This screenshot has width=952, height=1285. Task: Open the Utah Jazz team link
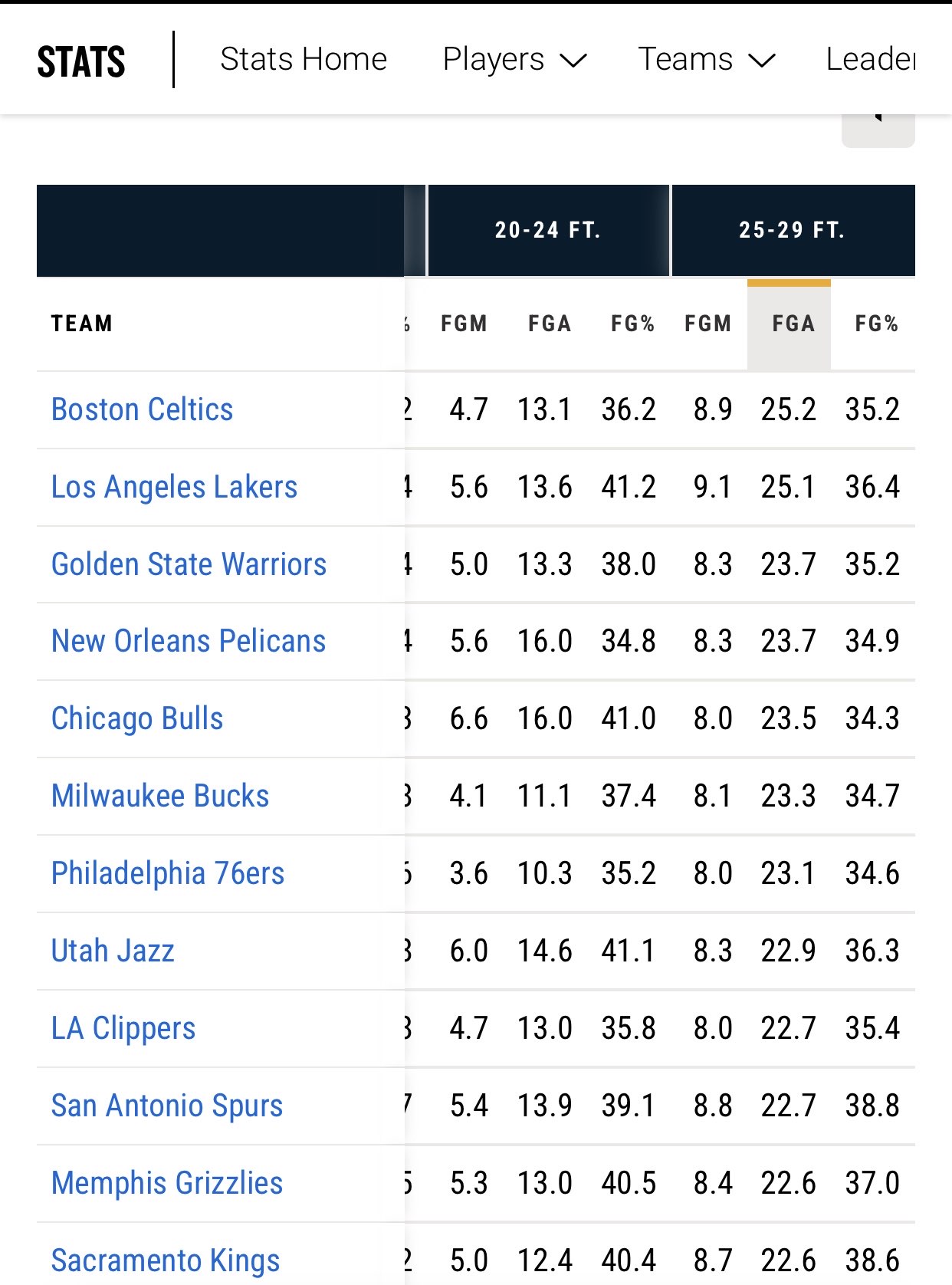113,951
